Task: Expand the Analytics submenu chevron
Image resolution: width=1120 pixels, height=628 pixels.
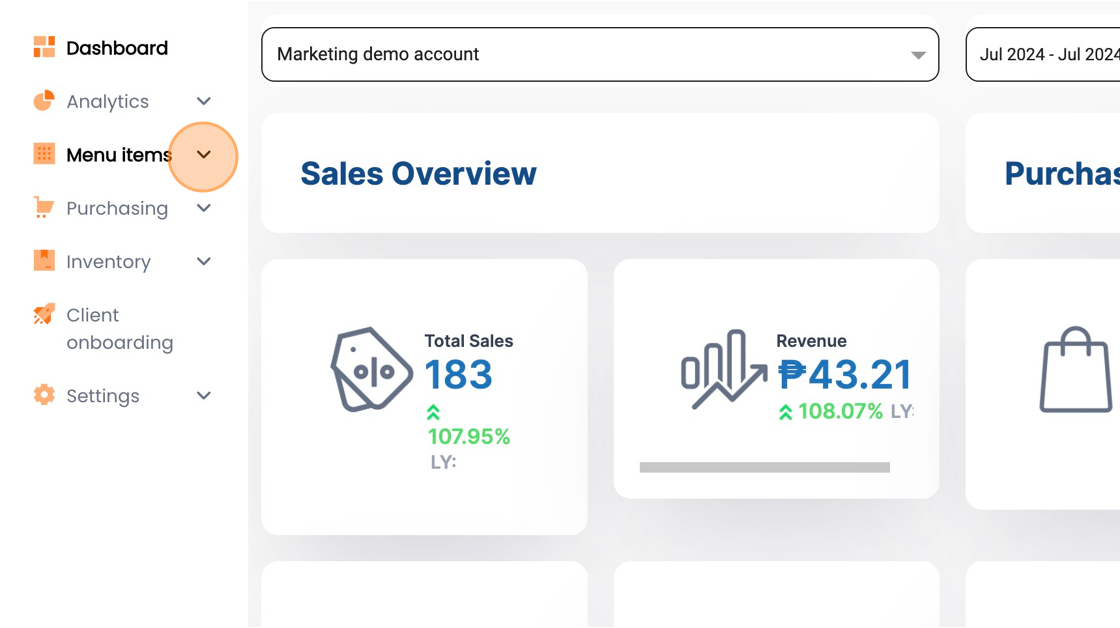Action: (204, 101)
